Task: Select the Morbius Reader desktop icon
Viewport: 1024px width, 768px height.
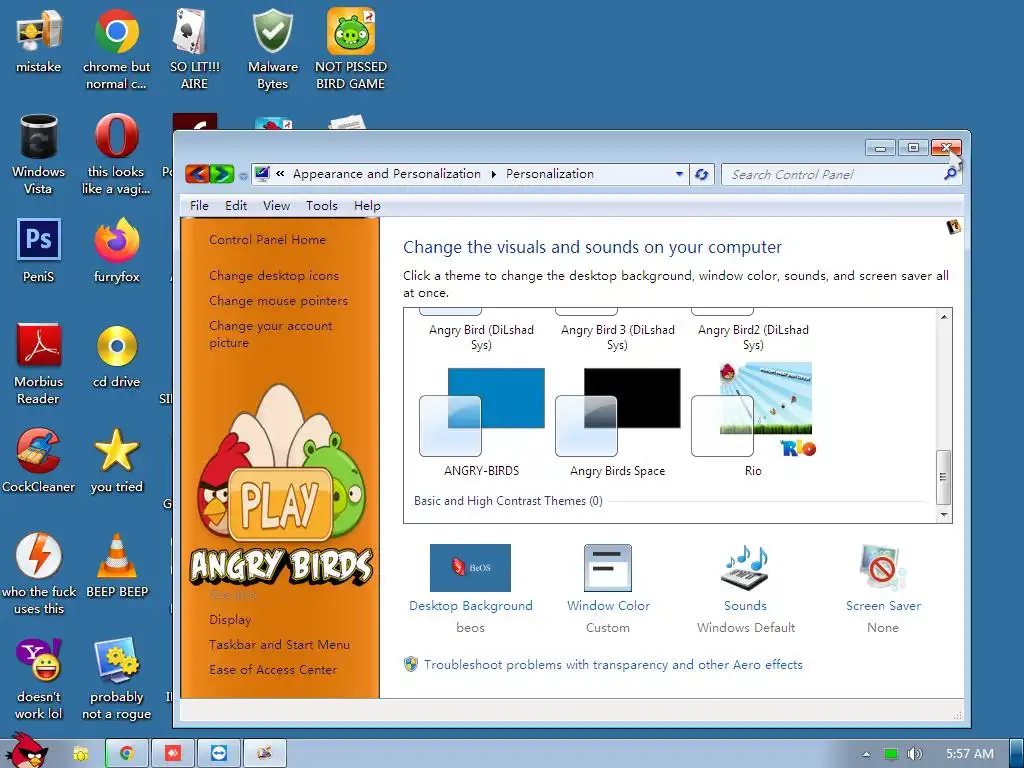Action: pyautogui.click(x=39, y=364)
